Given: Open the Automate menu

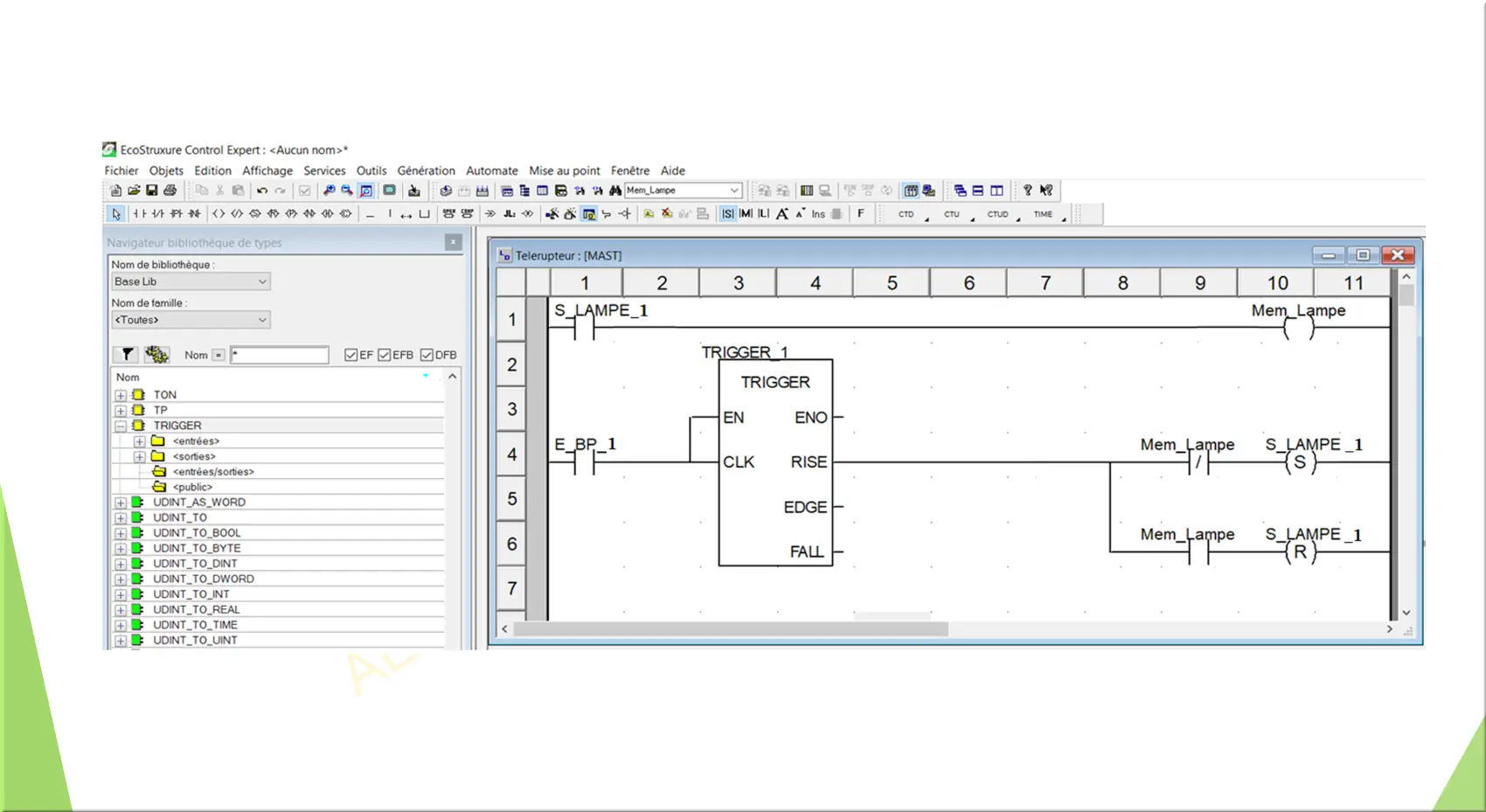Looking at the screenshot, I should point(491,170).
